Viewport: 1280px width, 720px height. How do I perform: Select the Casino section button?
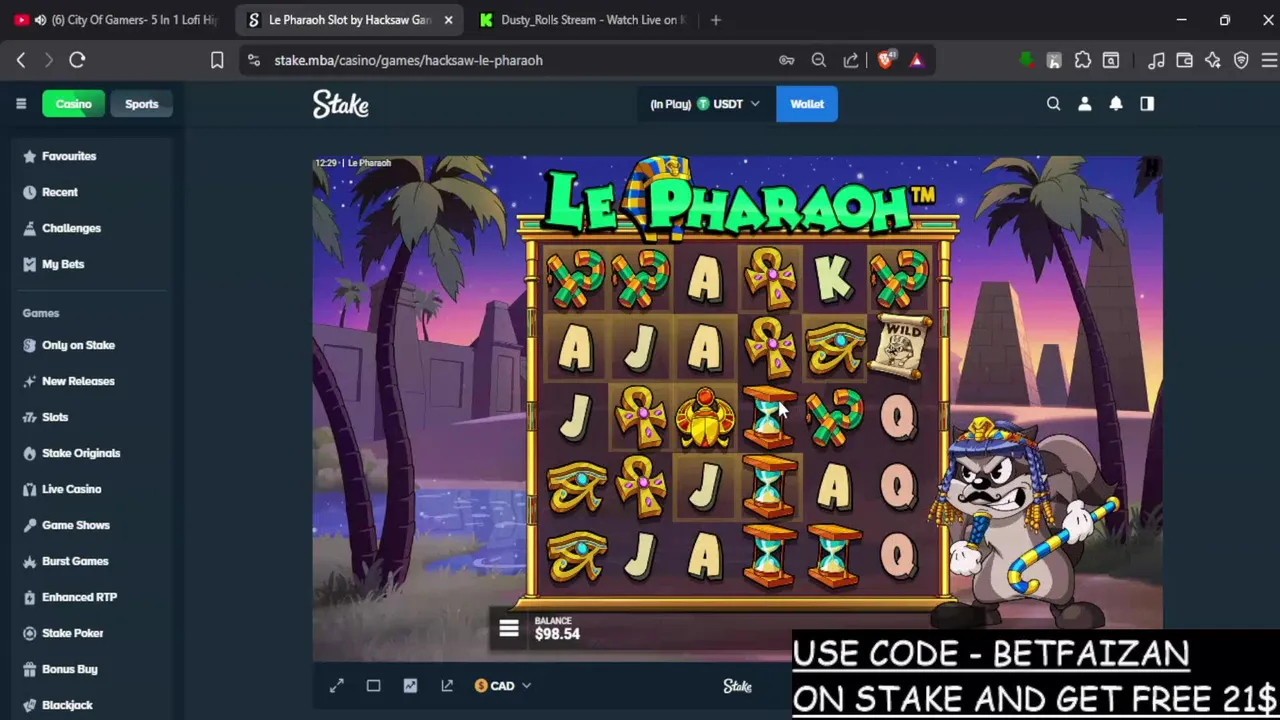click(73, 104)
